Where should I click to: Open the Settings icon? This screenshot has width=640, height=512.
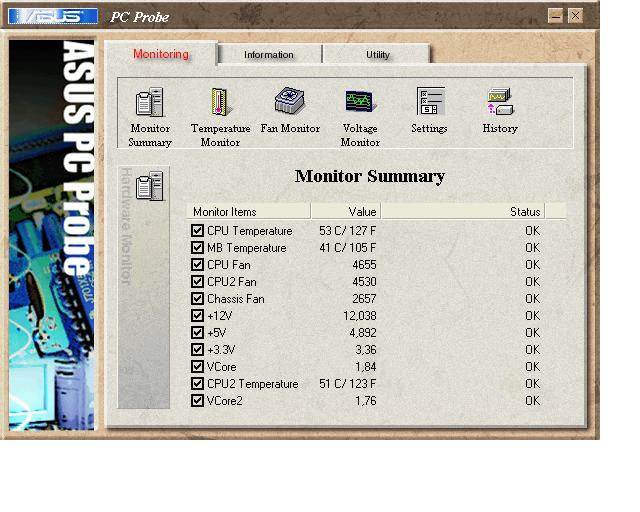[430, 101]
